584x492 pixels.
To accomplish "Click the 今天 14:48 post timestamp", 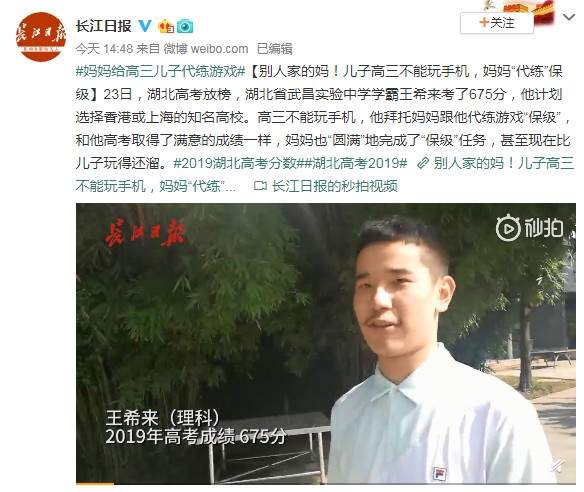I will [104, 48].
